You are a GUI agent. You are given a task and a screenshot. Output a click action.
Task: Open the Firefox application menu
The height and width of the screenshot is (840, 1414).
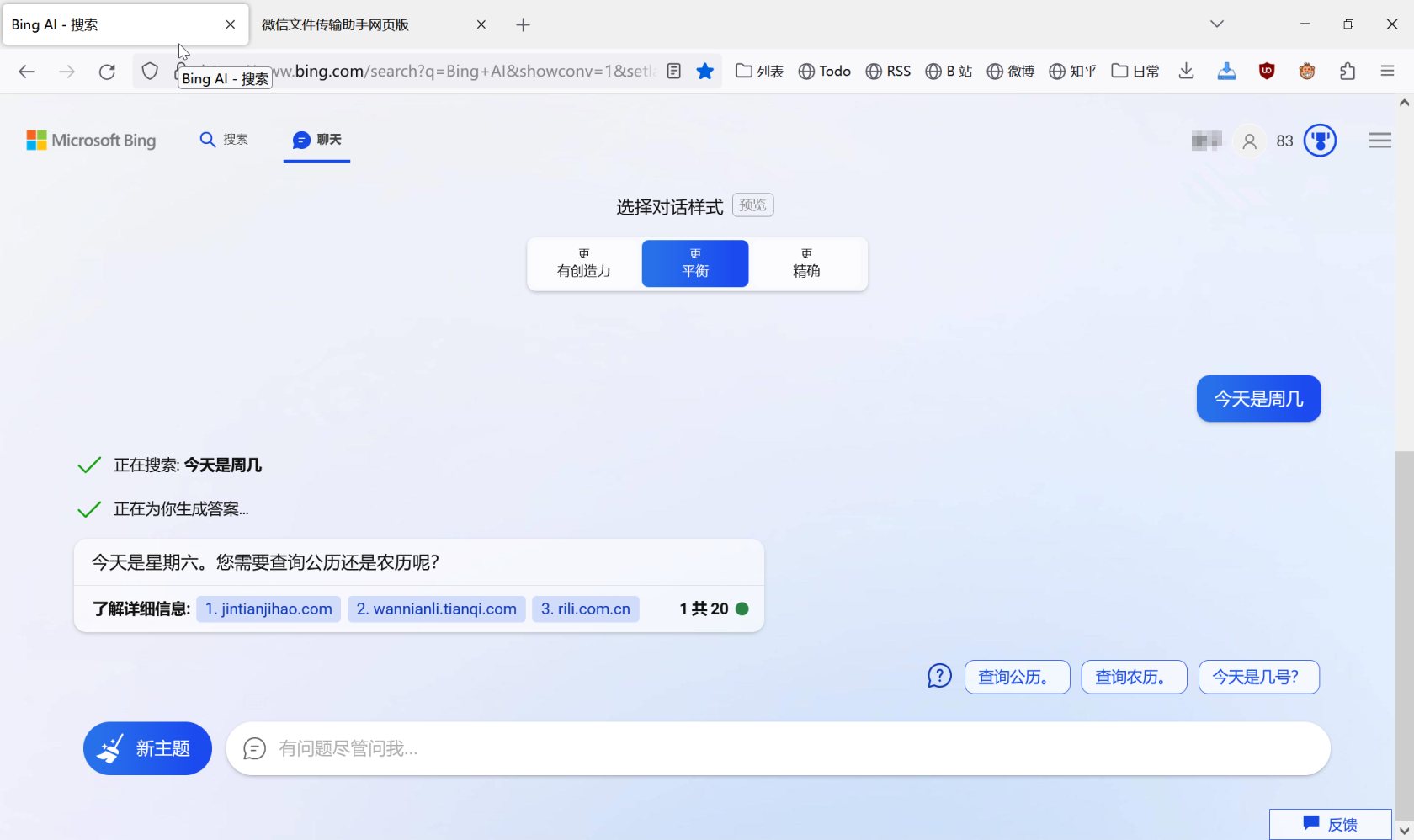coord(1388,72)
